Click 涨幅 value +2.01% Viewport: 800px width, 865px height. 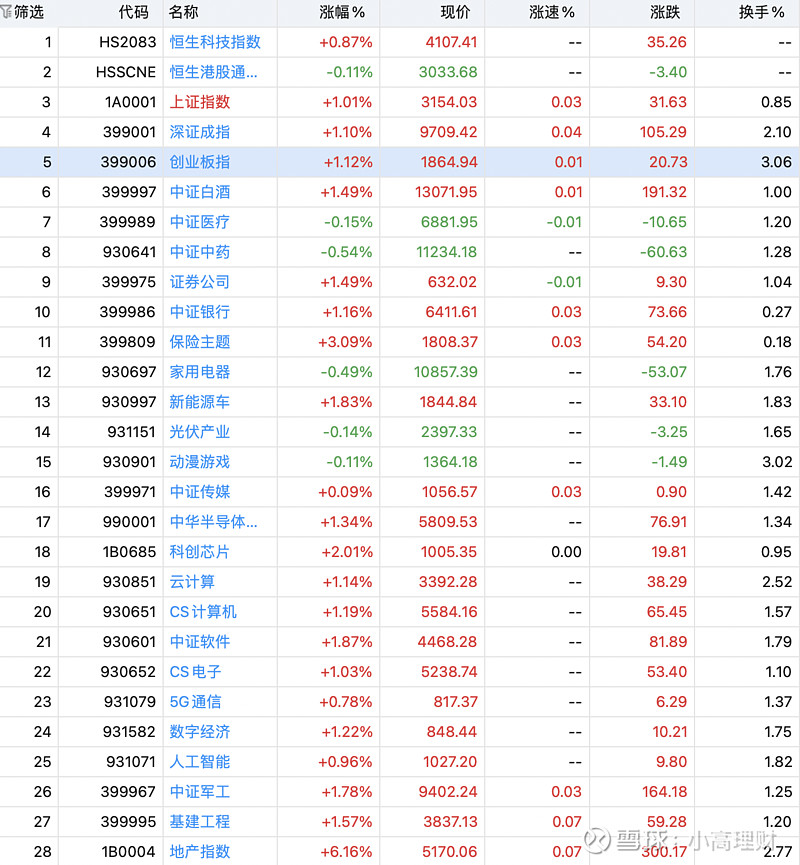[x=346, y=552]
